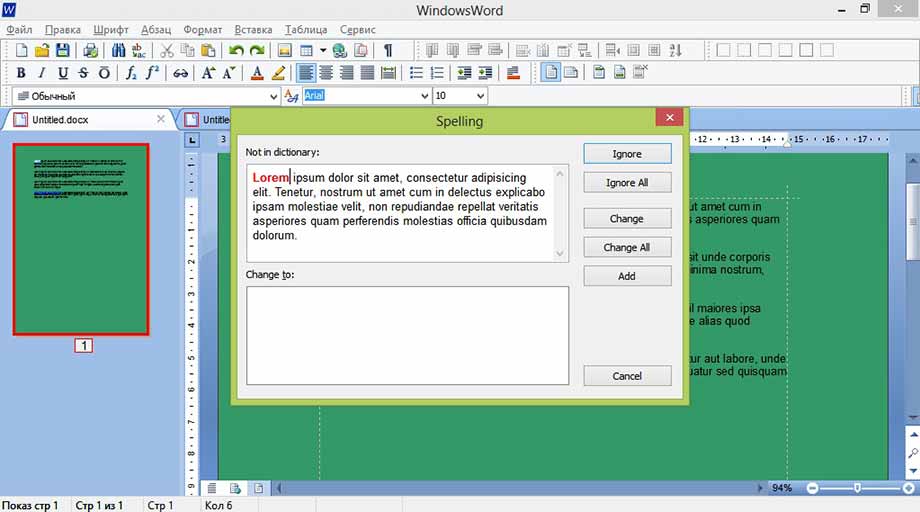Close the Spelling dialog with red X

tap(669, 117)
